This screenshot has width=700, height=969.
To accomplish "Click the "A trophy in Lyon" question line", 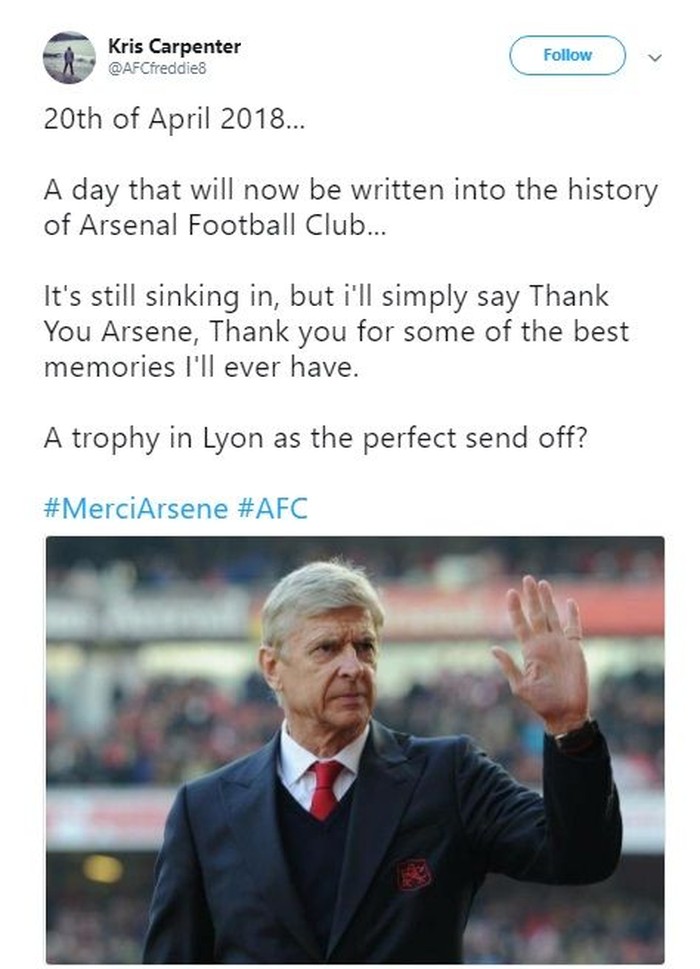I will [315, 438].
